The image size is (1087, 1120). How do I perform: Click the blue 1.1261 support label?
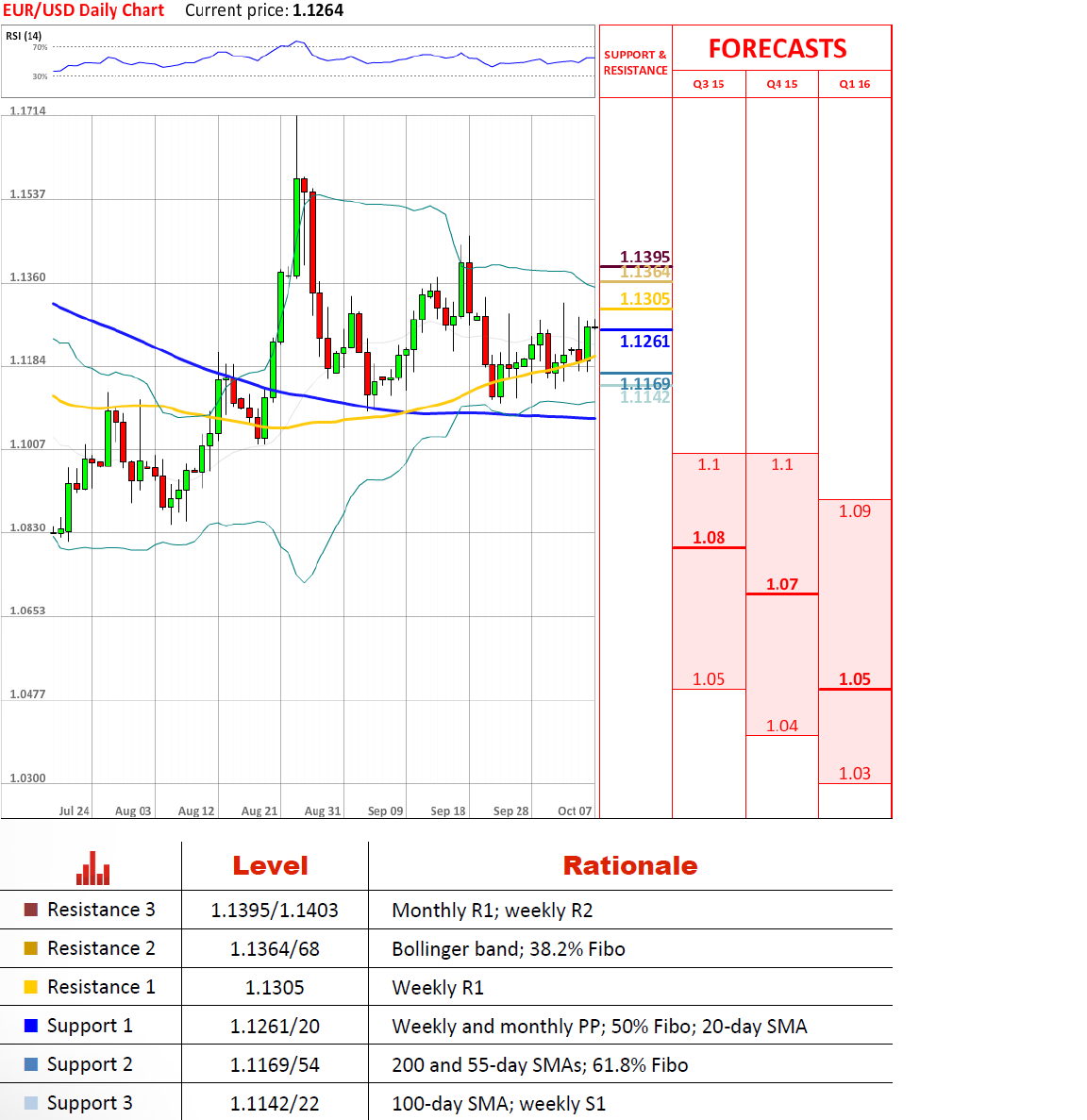pyautogui.click(x=644, y=342)
